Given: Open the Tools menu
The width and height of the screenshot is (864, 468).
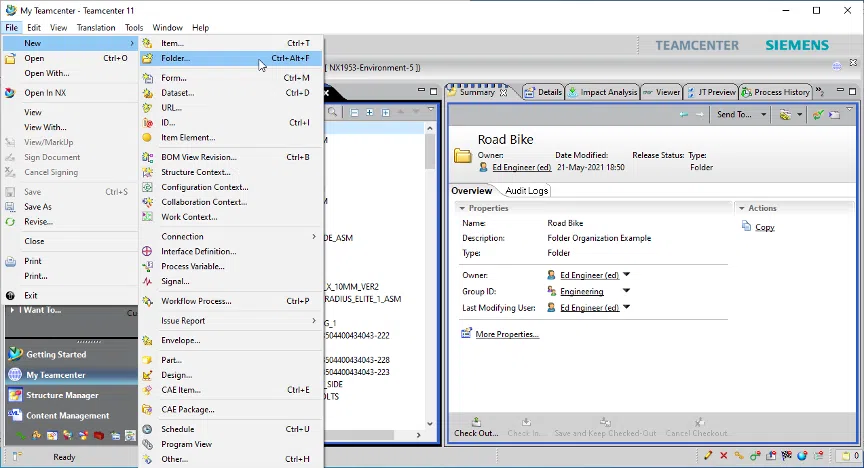Looking at the screenshot, I should click(x=133, y=28).
